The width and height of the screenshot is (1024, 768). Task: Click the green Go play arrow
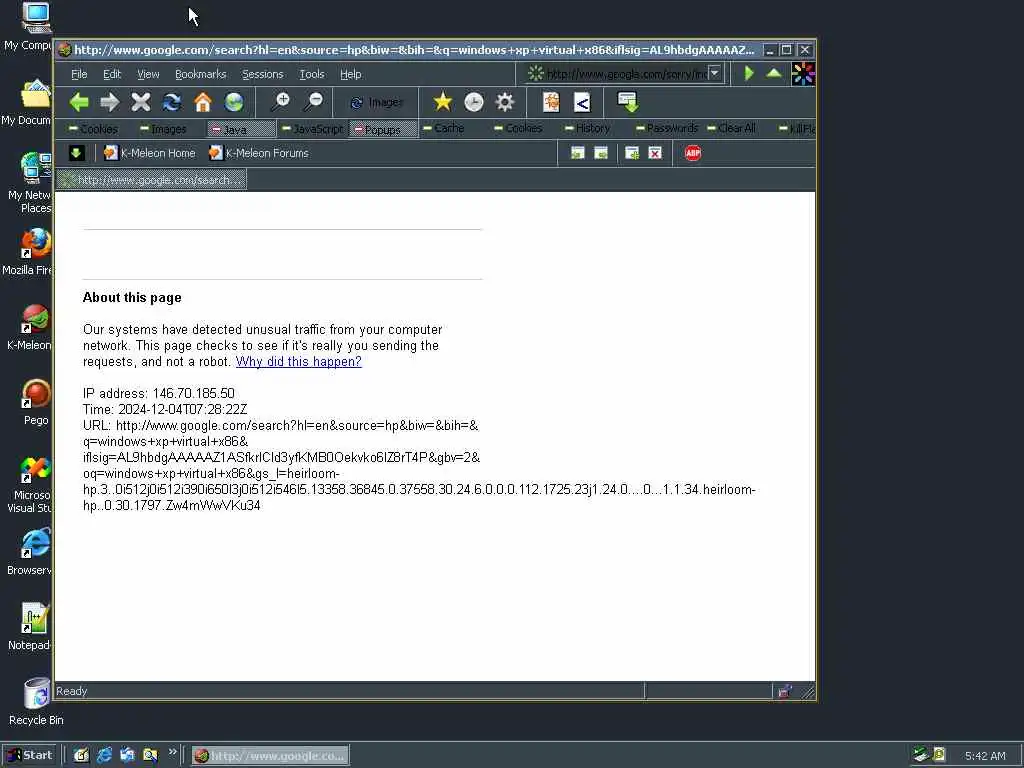tap(749, 73)
